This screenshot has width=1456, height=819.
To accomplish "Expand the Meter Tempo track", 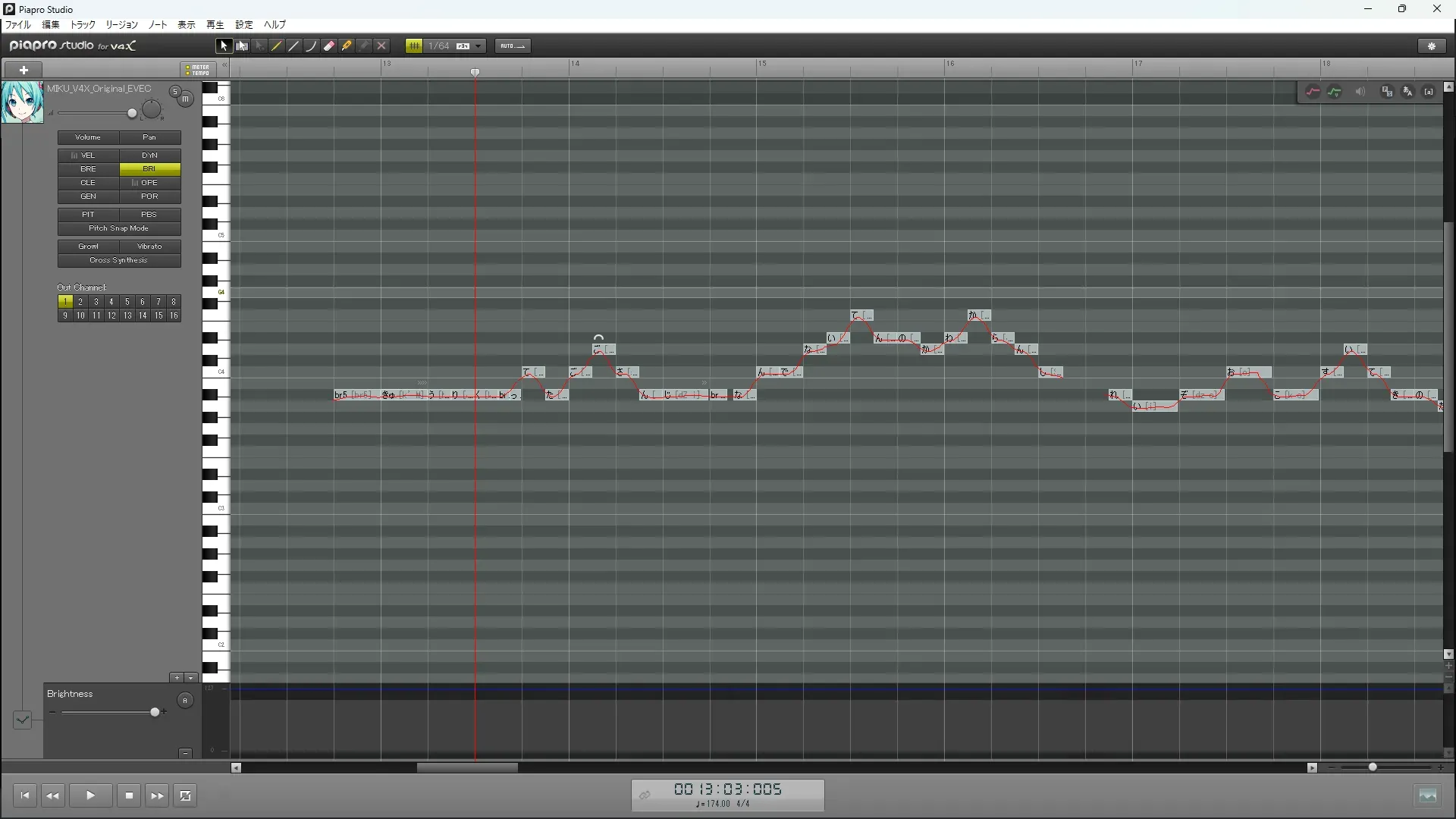I will coord(197,70).
